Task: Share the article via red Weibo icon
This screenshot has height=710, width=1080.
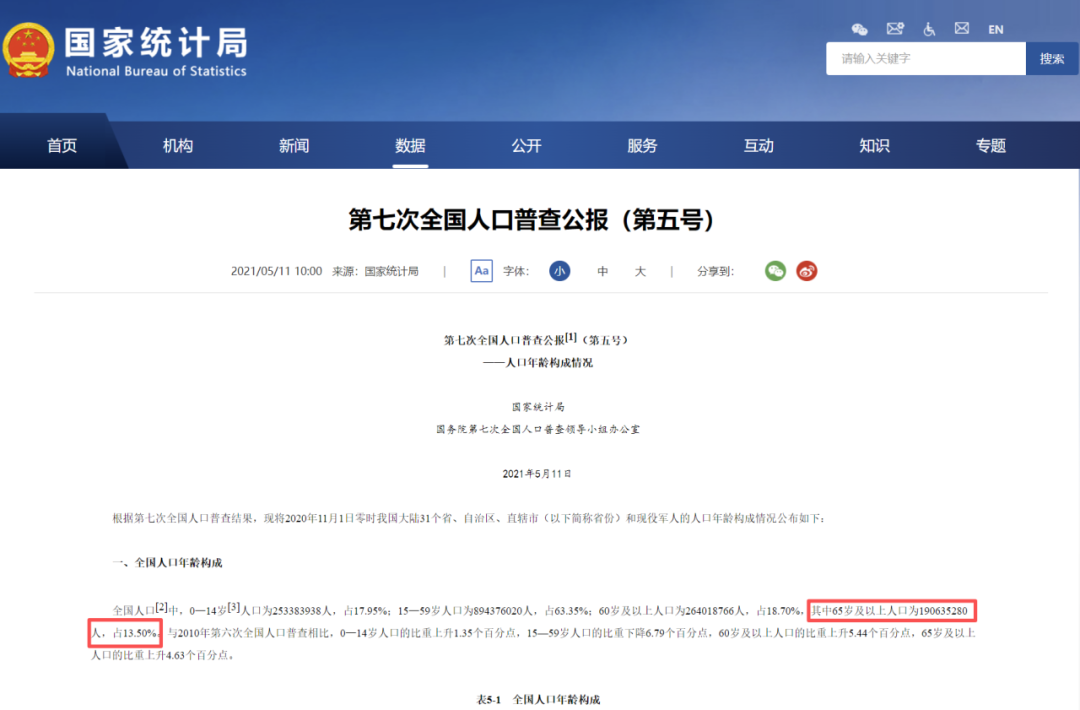Action: coord(807,271)
